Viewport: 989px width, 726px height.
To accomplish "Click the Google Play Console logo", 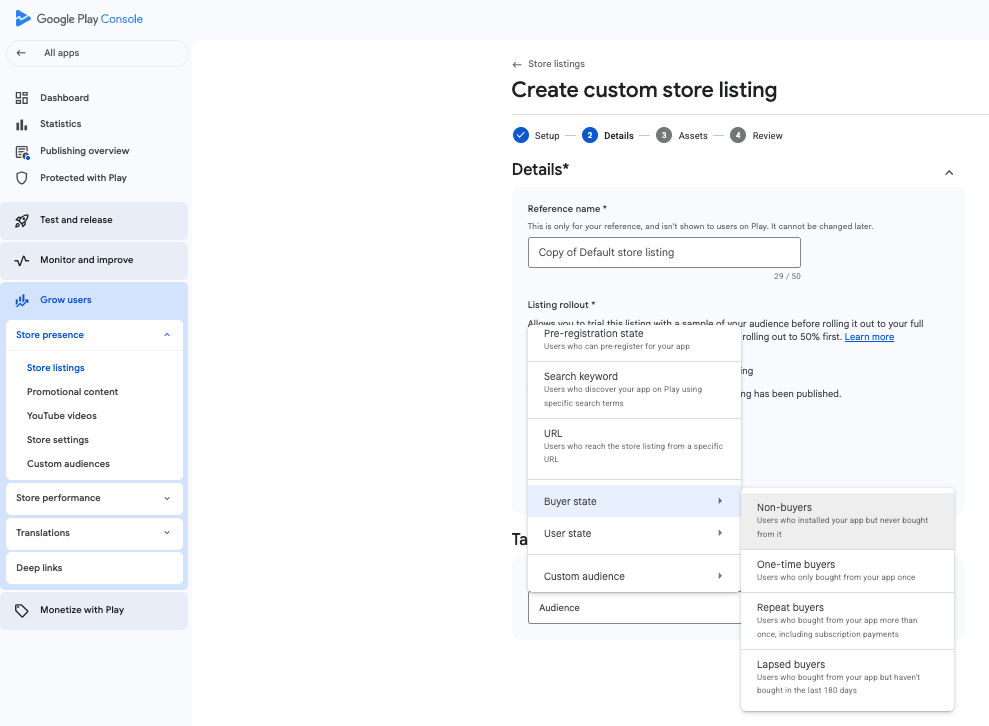I will pyautogui.click(x=79, y=19).
